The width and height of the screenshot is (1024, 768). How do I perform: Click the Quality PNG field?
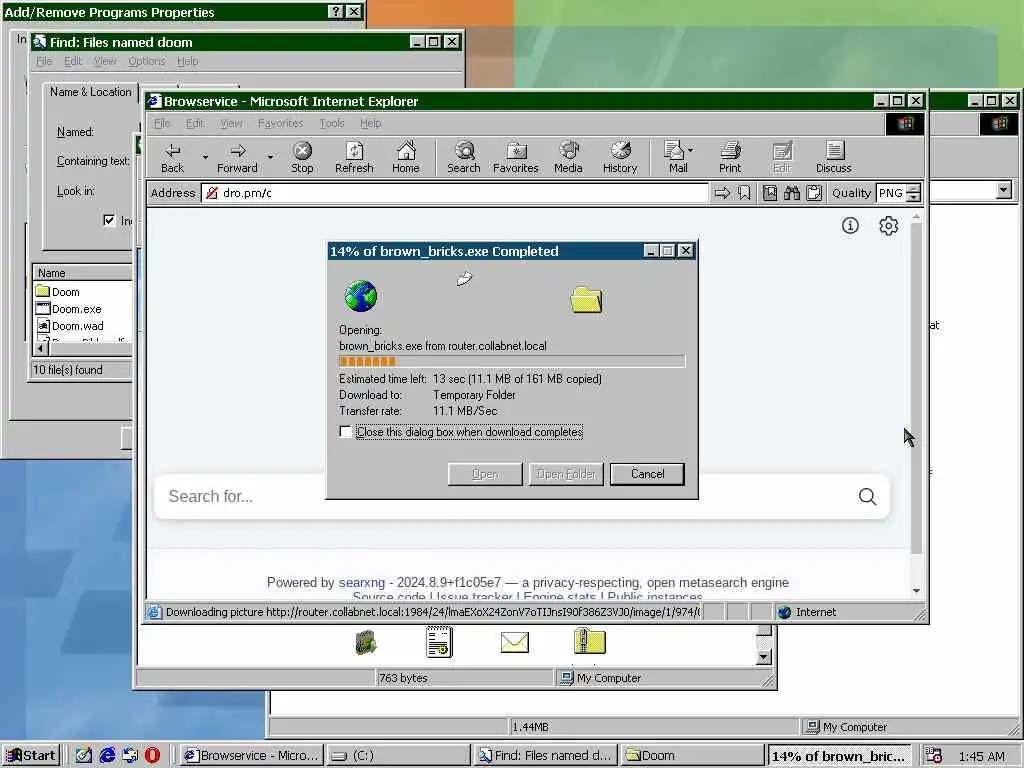(891, 193)
